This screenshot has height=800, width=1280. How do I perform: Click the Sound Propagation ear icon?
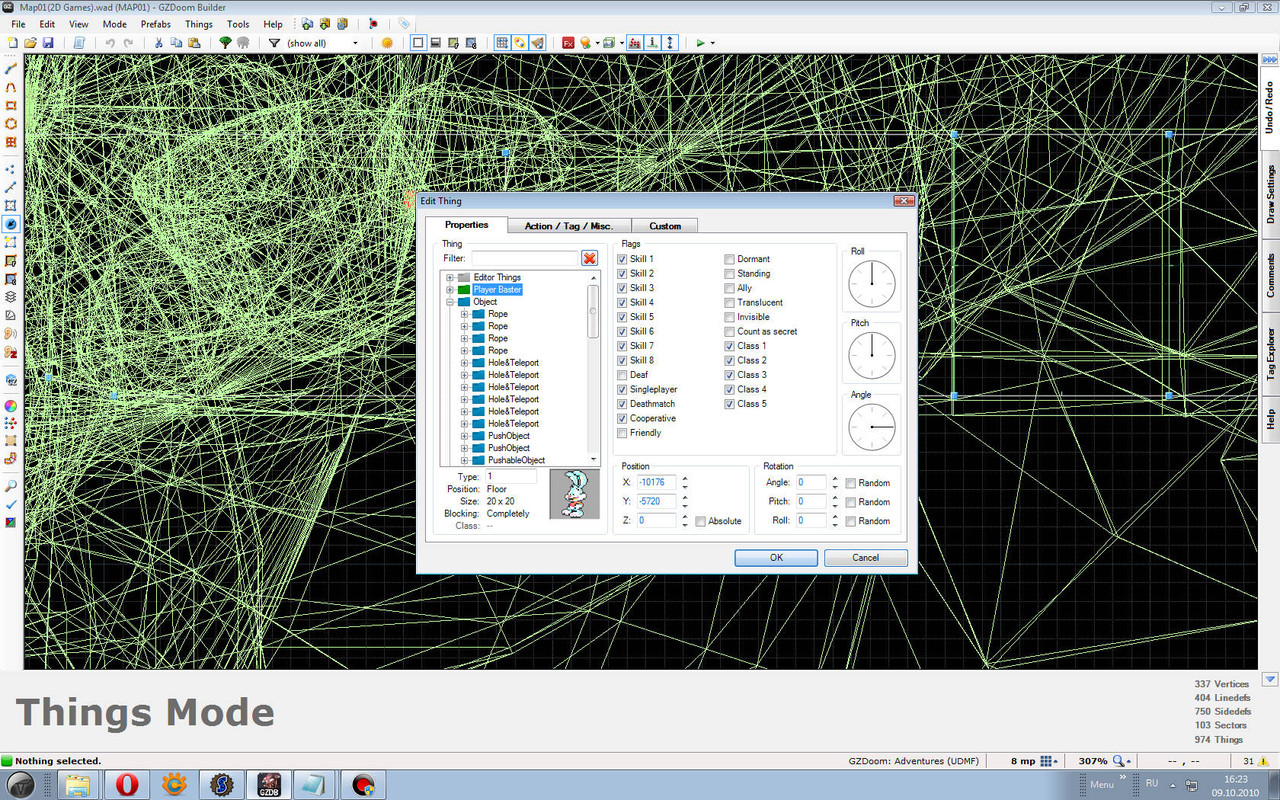(x=11, y=333)
